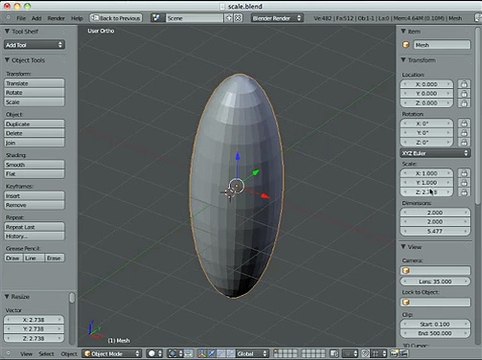Click the Duplicate button
The image size is (482, 360).
click(34, 124)
